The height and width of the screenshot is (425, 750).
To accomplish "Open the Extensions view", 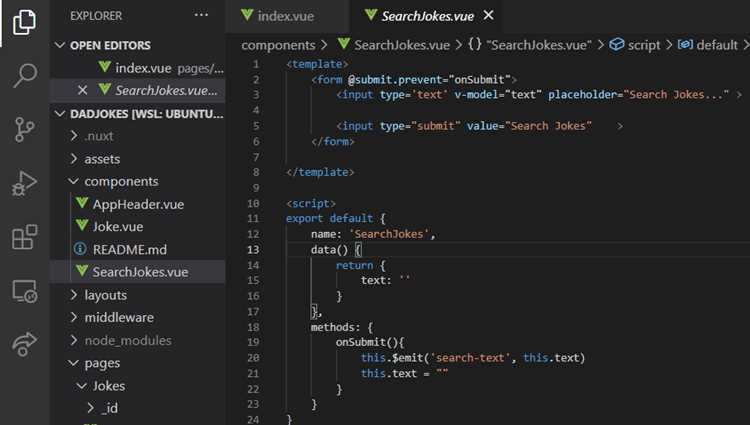I will tap(24, 237).
